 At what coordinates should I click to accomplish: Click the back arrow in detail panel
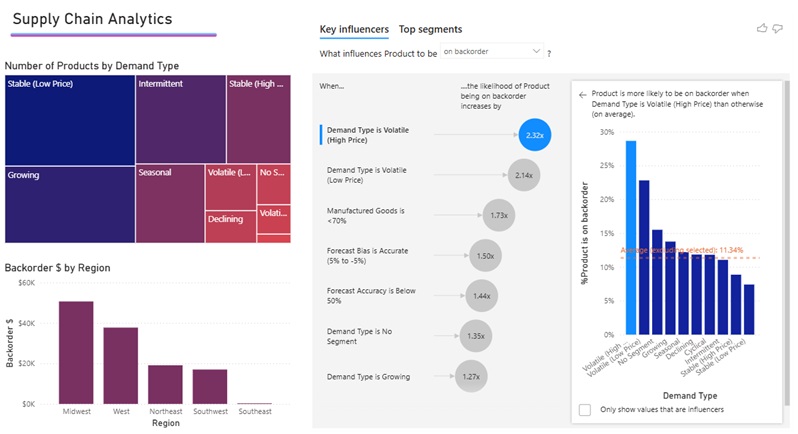(583, 95)
